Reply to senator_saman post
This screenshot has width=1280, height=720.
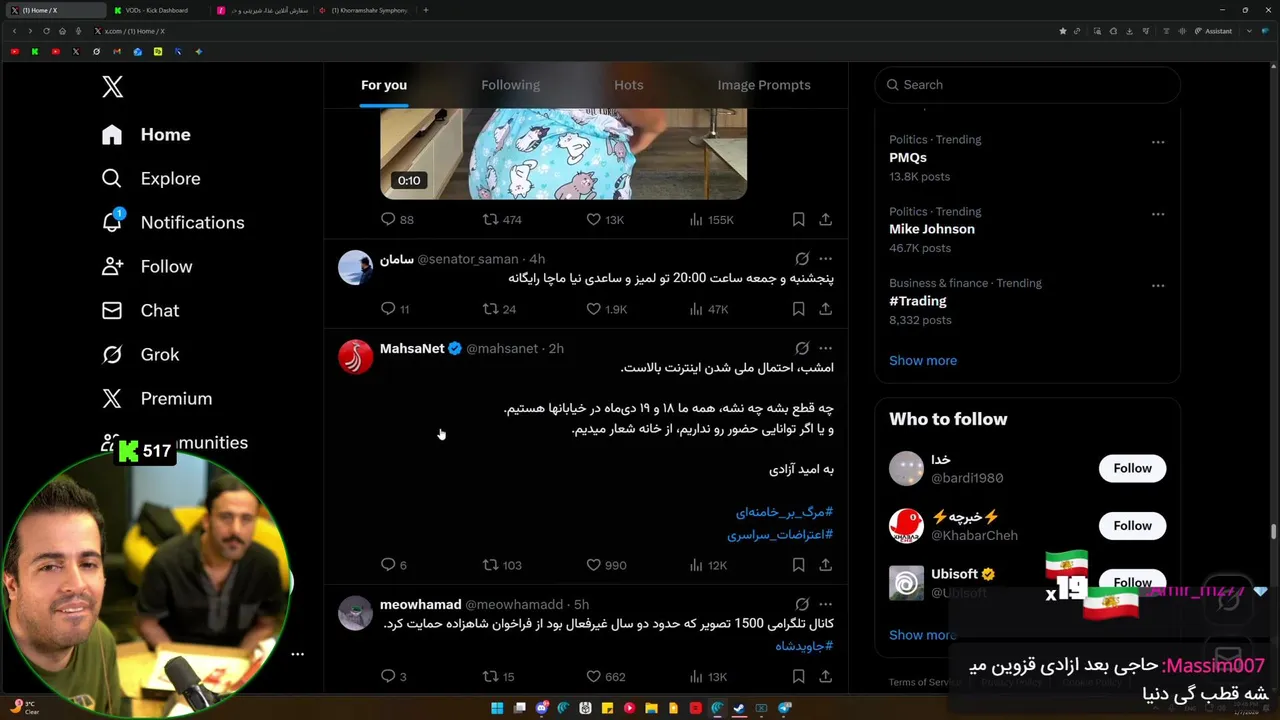tap(395, 309)
